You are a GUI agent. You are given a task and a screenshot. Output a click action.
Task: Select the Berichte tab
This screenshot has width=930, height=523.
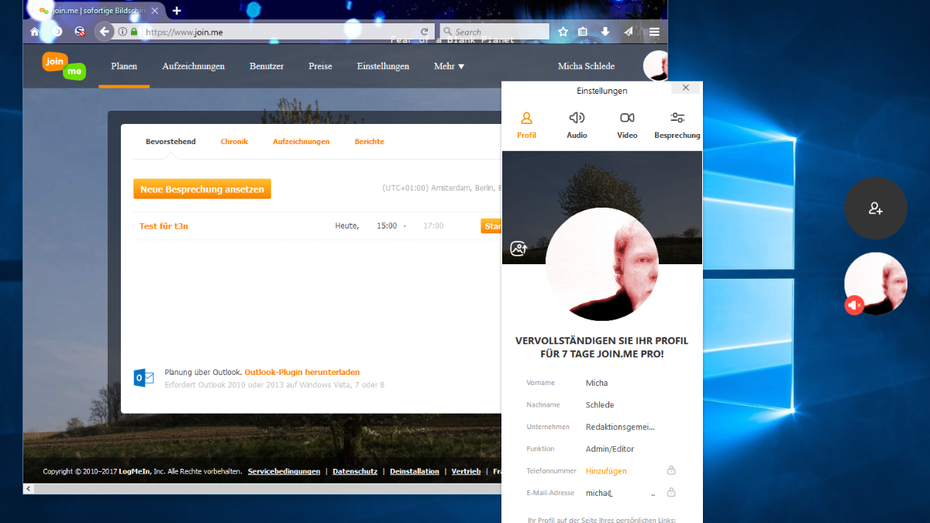tap(369, 141)
